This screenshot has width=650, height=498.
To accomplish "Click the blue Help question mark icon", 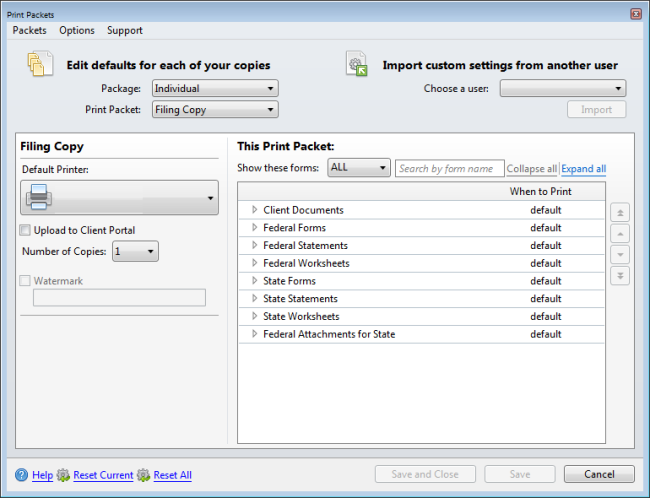I will [22, 475].
